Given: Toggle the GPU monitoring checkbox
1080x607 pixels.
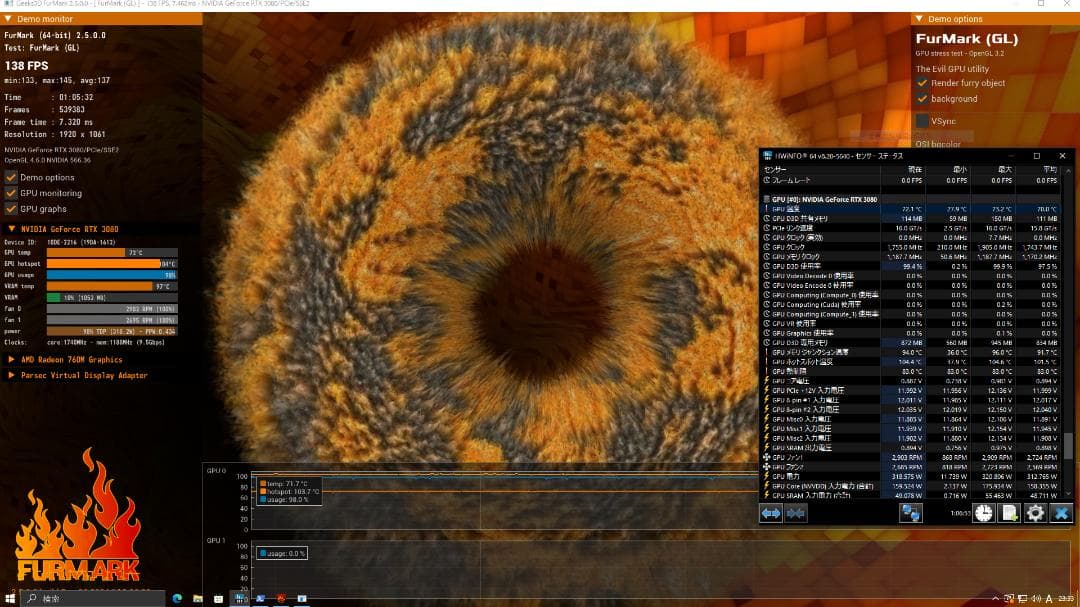Looking at the screenshot, I should (x=11, y=193).
